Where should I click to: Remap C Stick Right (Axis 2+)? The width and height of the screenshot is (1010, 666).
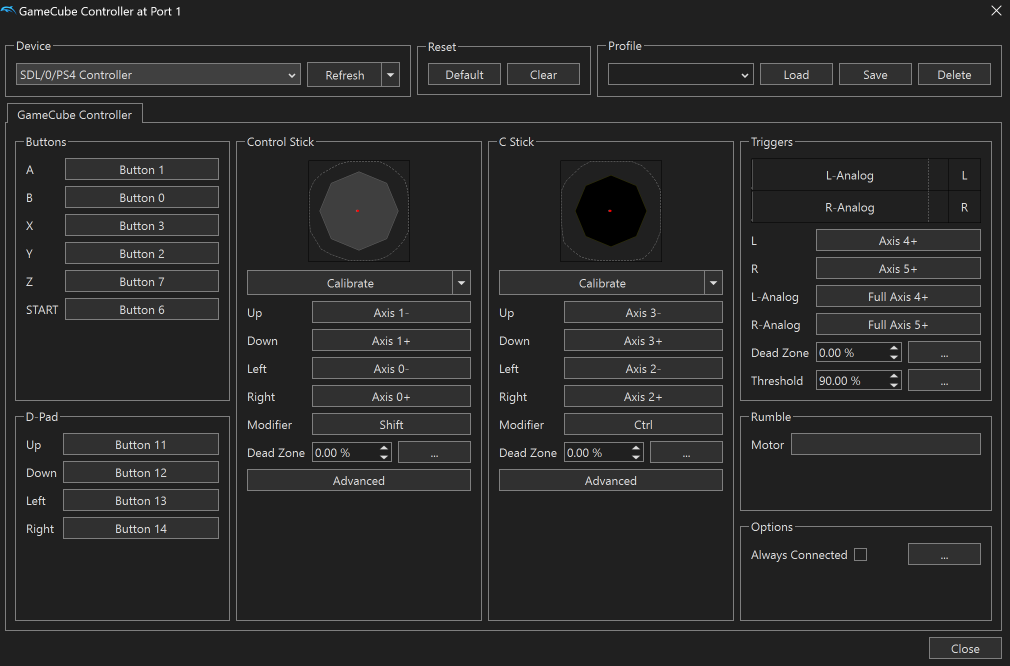[x=643, y=397]
